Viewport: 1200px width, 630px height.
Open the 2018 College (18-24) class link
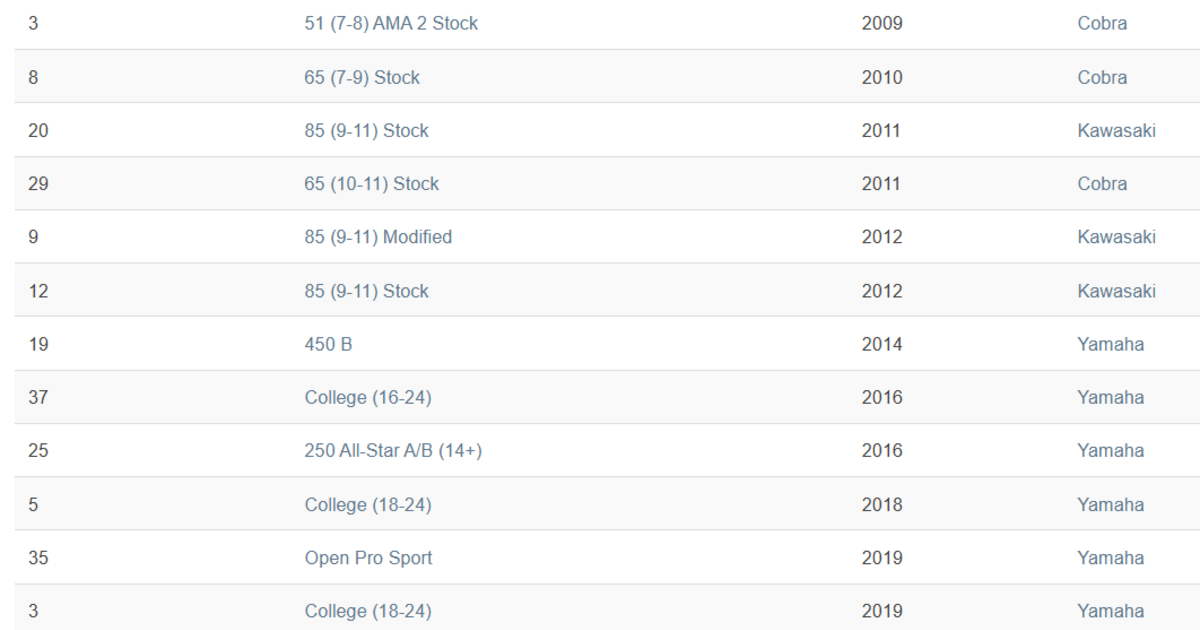coord(368,505)
